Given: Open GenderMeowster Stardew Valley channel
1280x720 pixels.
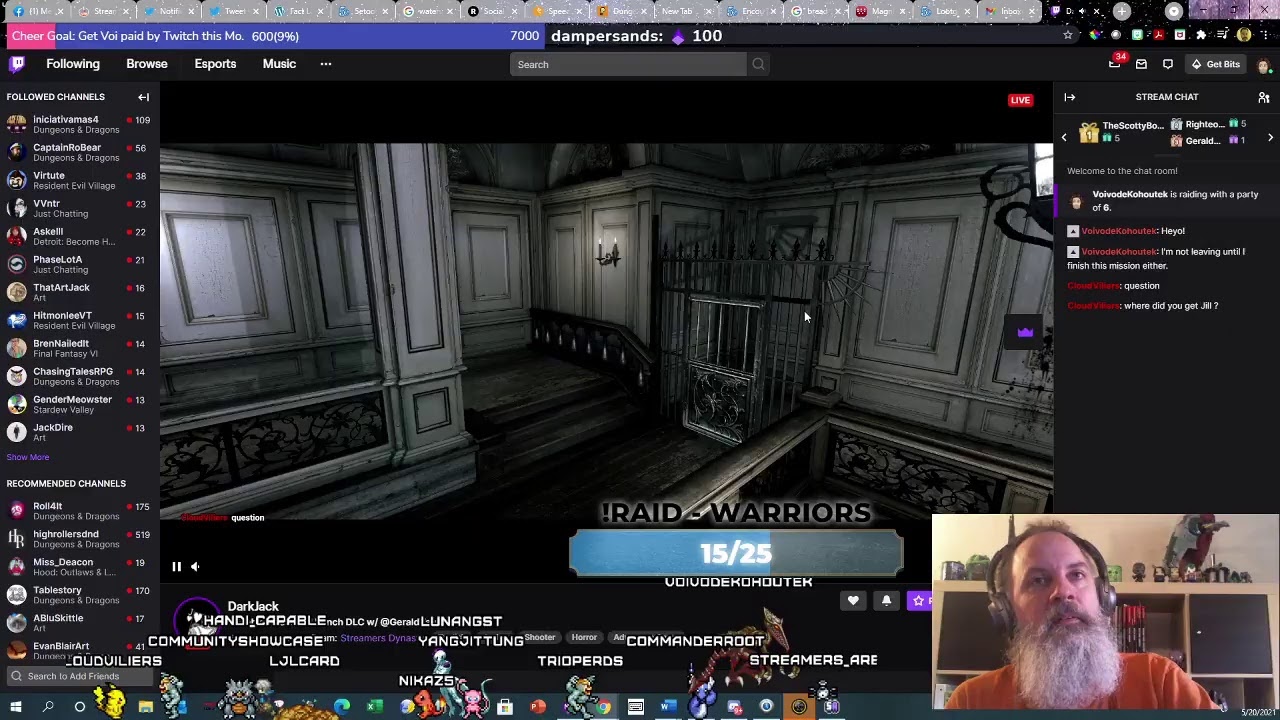Looking at the screenshot, I should point(79,404).
